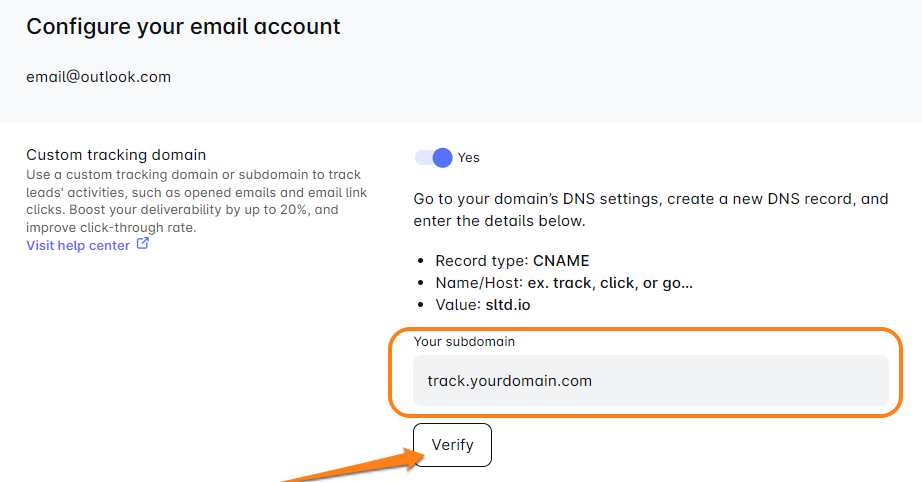The image size is (922, 482).
Task: Select the email@outlook.com address text
Action: 98,76
